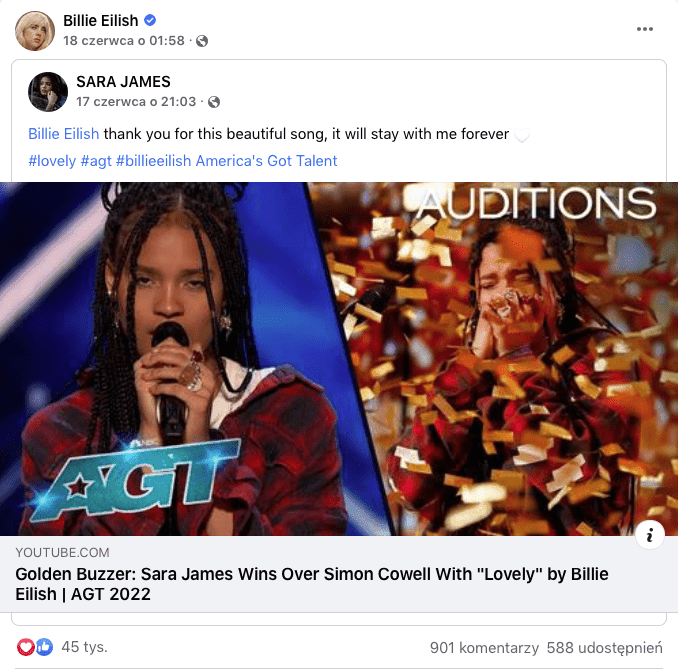
Task: Open the SARA JAMES profile name link
Action: [123, 82]
